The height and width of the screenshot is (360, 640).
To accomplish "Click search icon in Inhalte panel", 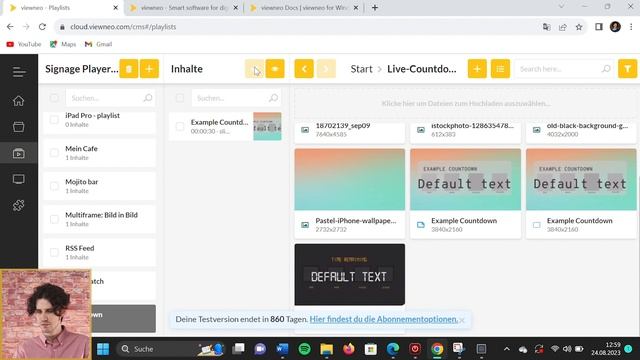I will pyautogui.click(x=273, y=98).
